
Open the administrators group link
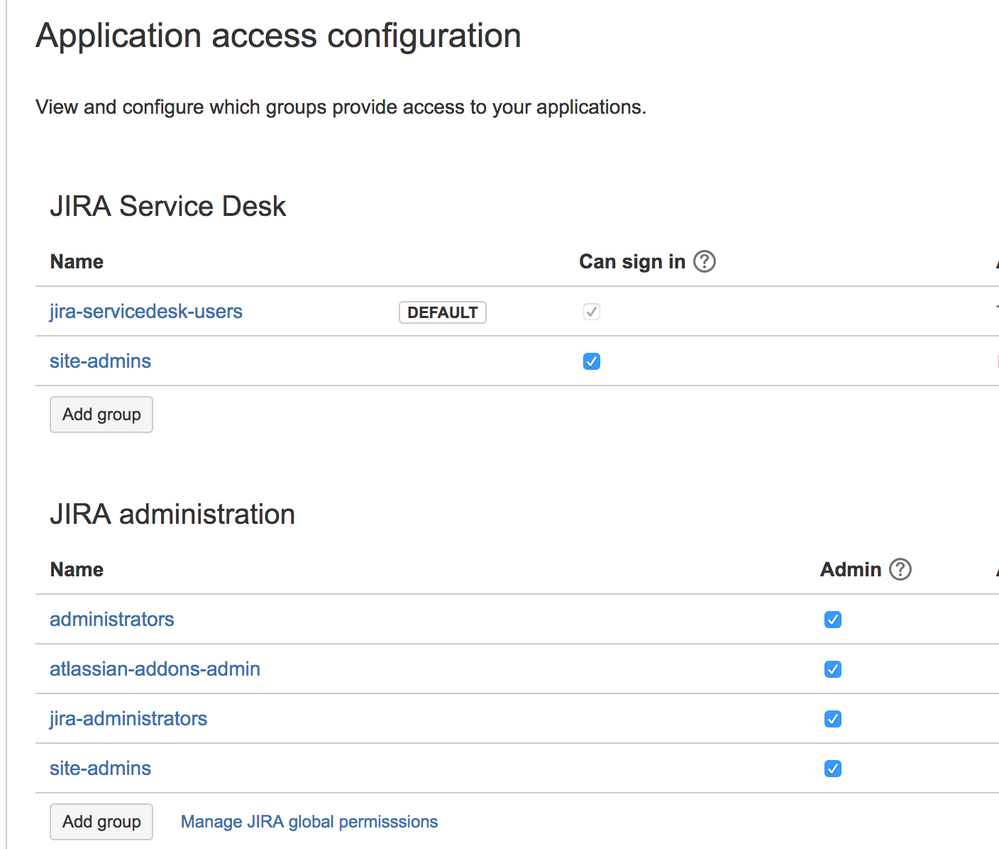pos(111,619)
